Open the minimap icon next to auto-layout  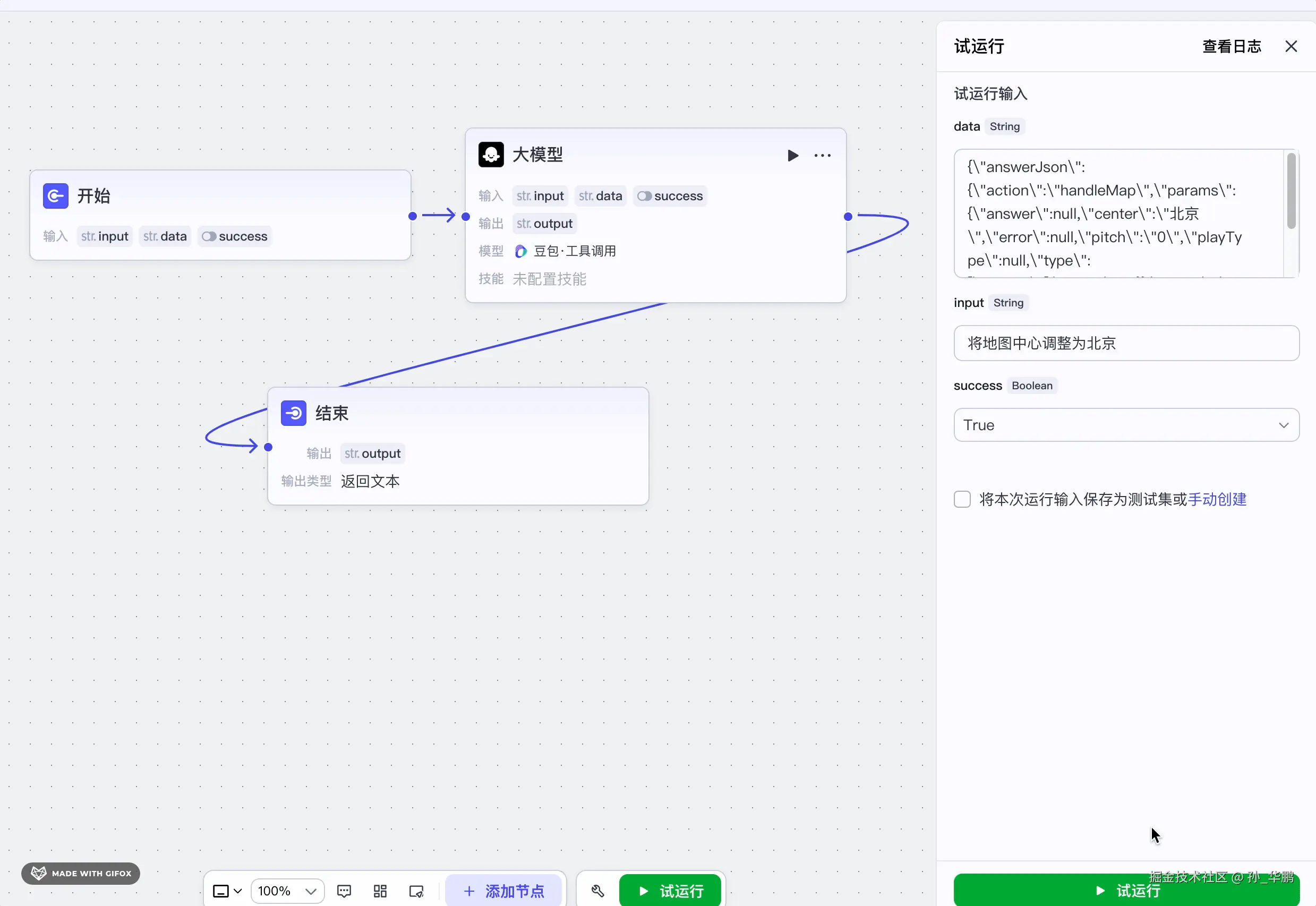point(416,890)
